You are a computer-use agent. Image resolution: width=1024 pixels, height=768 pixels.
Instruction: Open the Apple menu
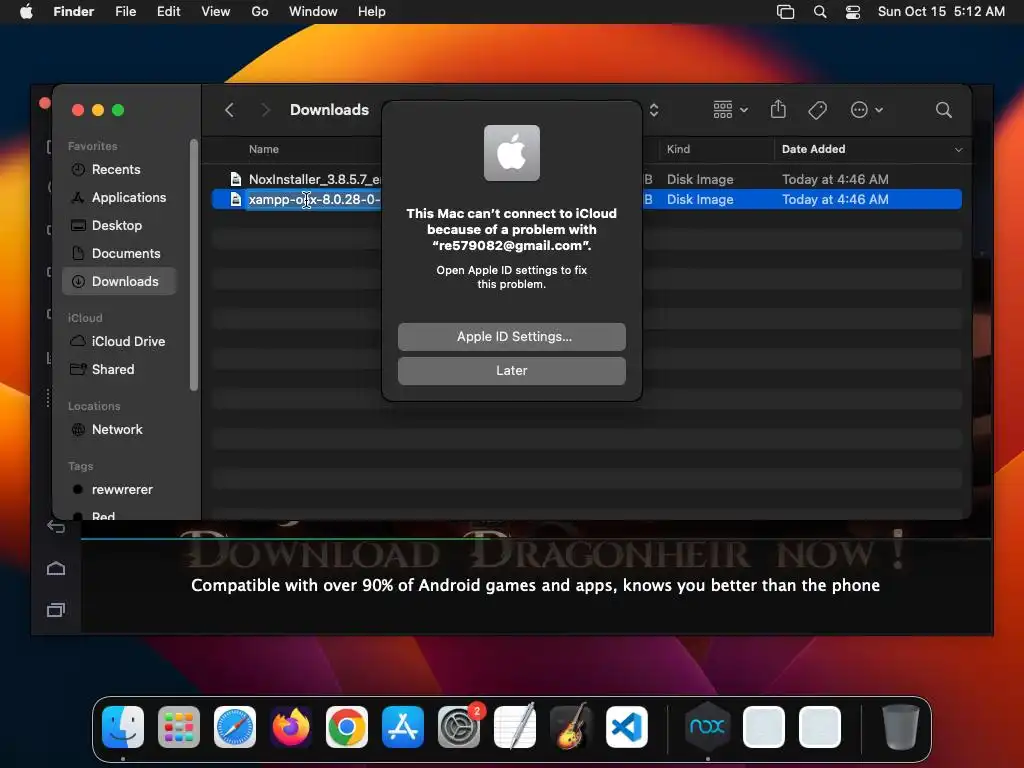(26, 12)
